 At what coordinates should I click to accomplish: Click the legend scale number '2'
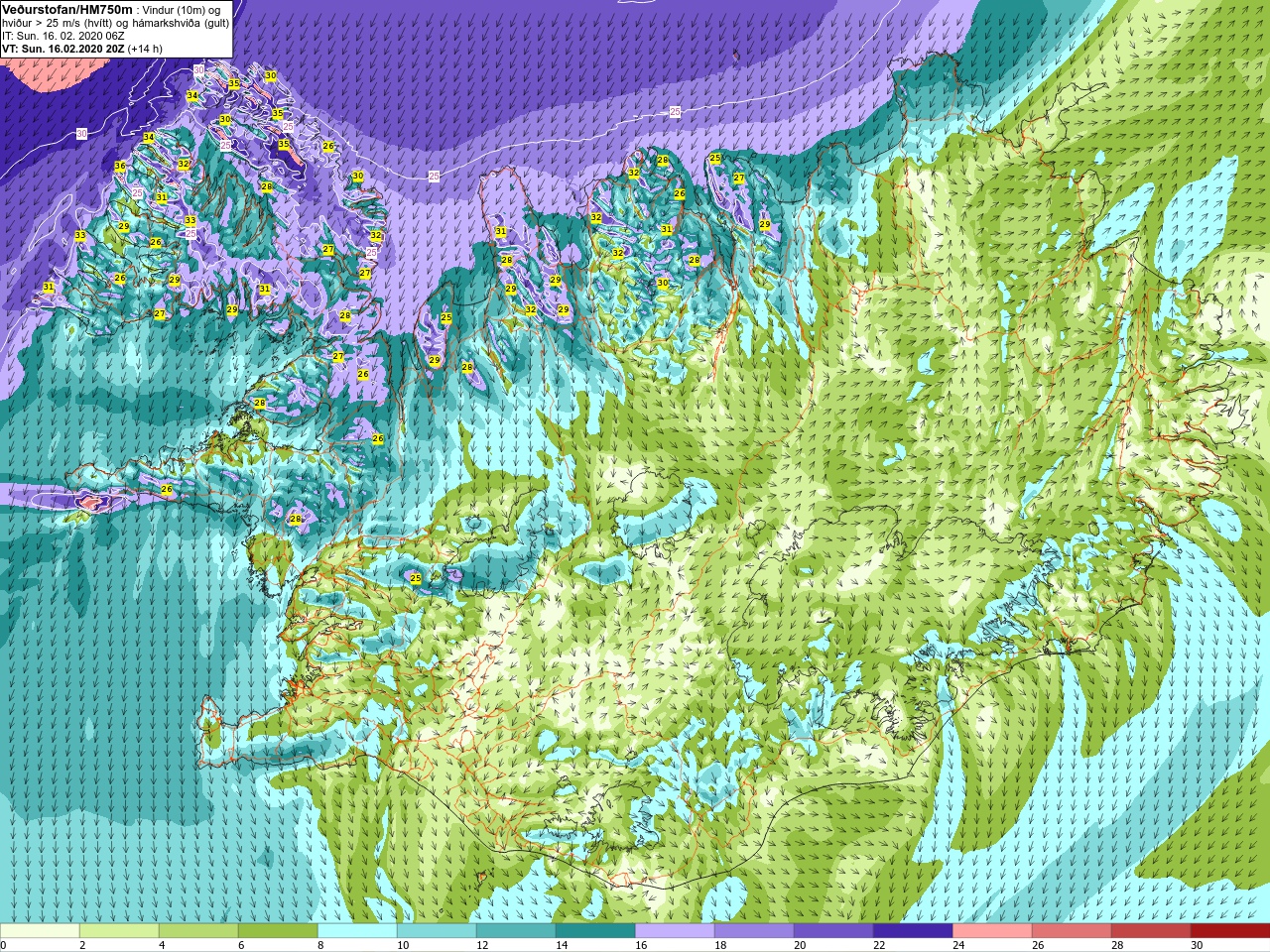(x=82, y=945)
